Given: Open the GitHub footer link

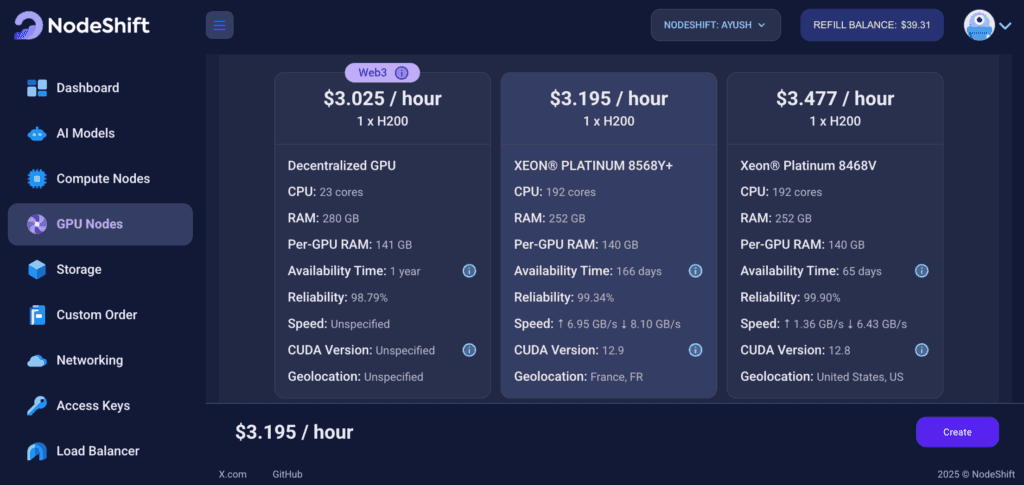Looking at the screenshot, I should pos(287,474).
